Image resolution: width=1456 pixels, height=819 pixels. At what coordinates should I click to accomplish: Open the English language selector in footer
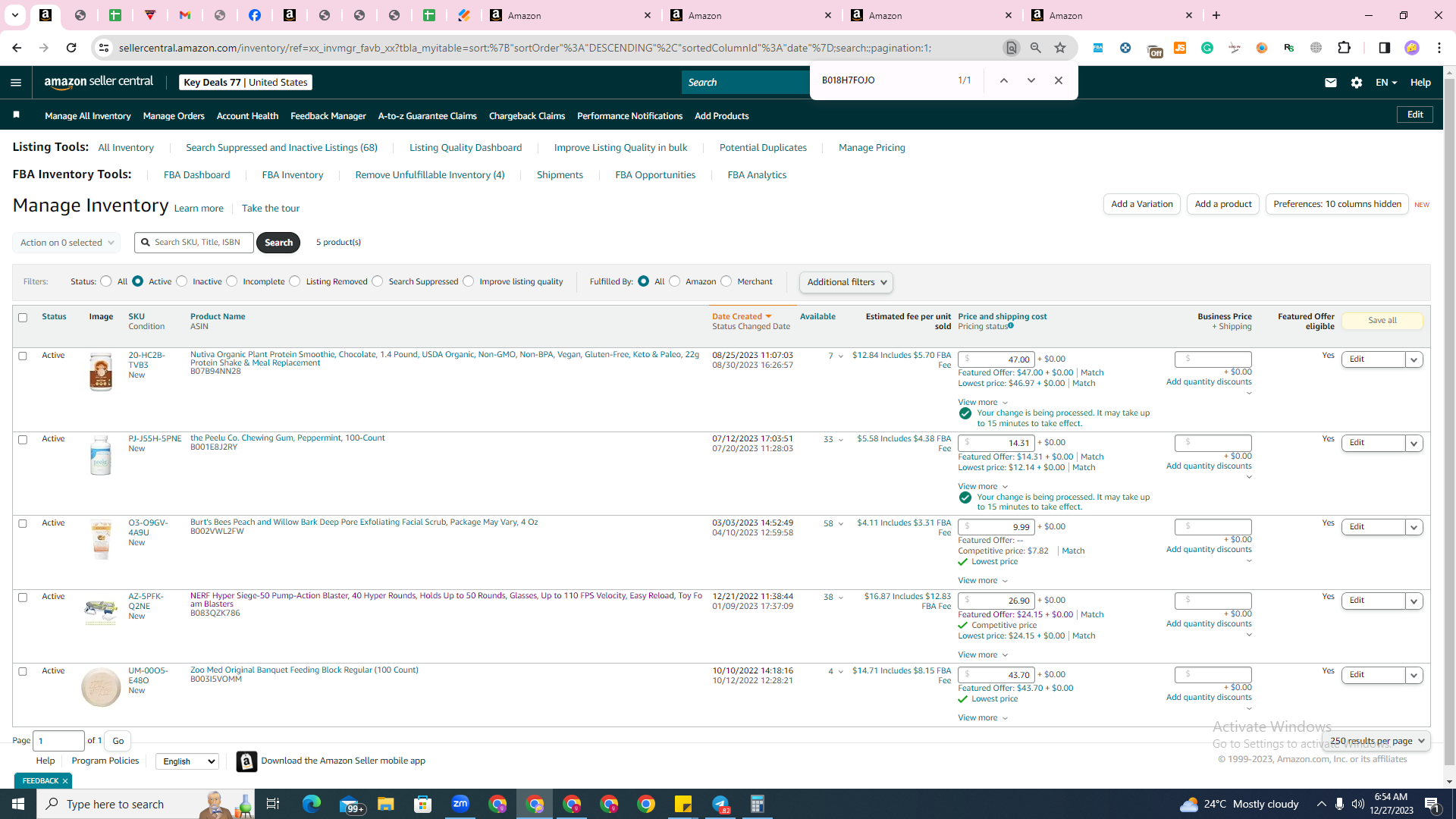pos(187,761)
